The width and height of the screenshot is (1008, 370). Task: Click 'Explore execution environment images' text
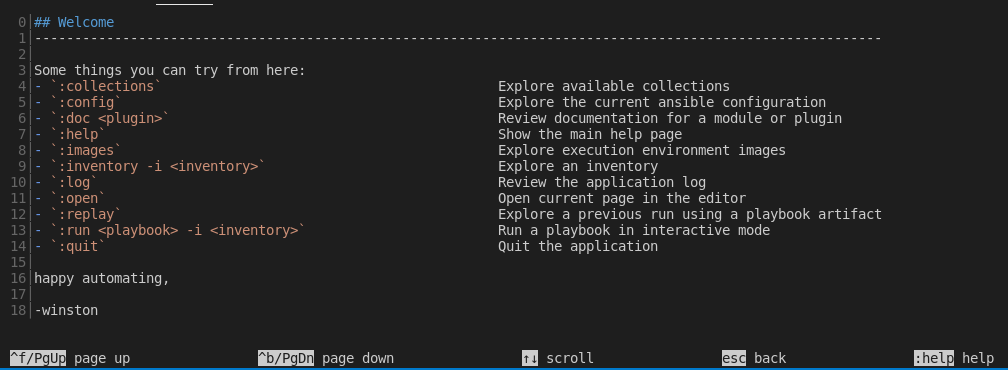[642, 150]
